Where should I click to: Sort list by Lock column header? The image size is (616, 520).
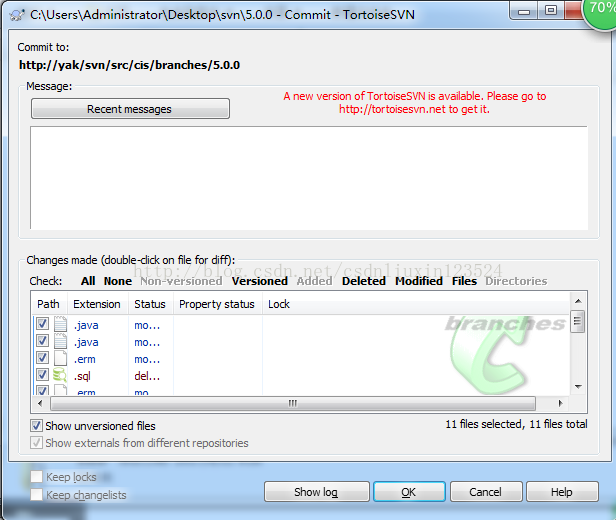point(279,304)
